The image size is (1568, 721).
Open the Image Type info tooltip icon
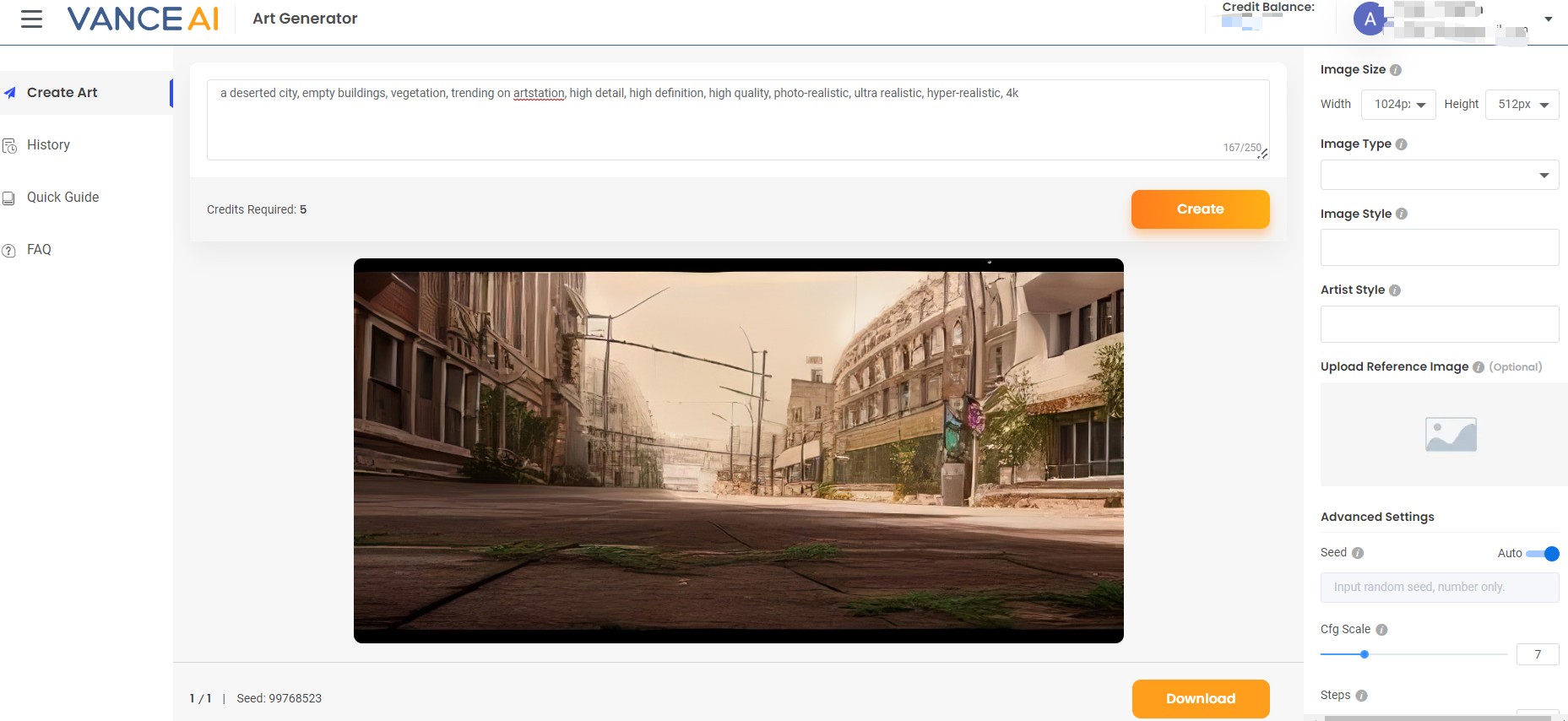(x=1402, y=144)
